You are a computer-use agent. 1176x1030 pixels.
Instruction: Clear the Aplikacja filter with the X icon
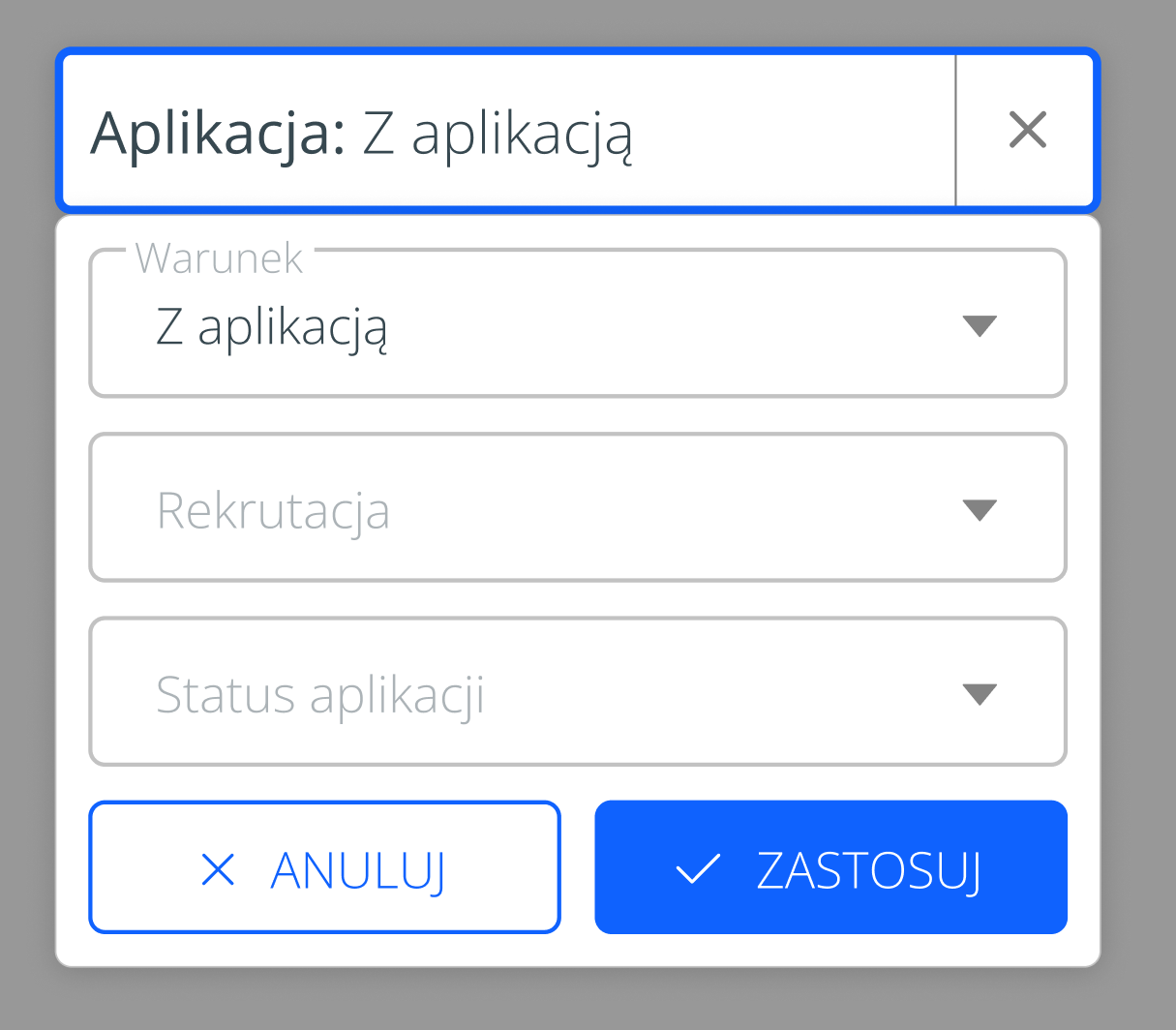1027,130
